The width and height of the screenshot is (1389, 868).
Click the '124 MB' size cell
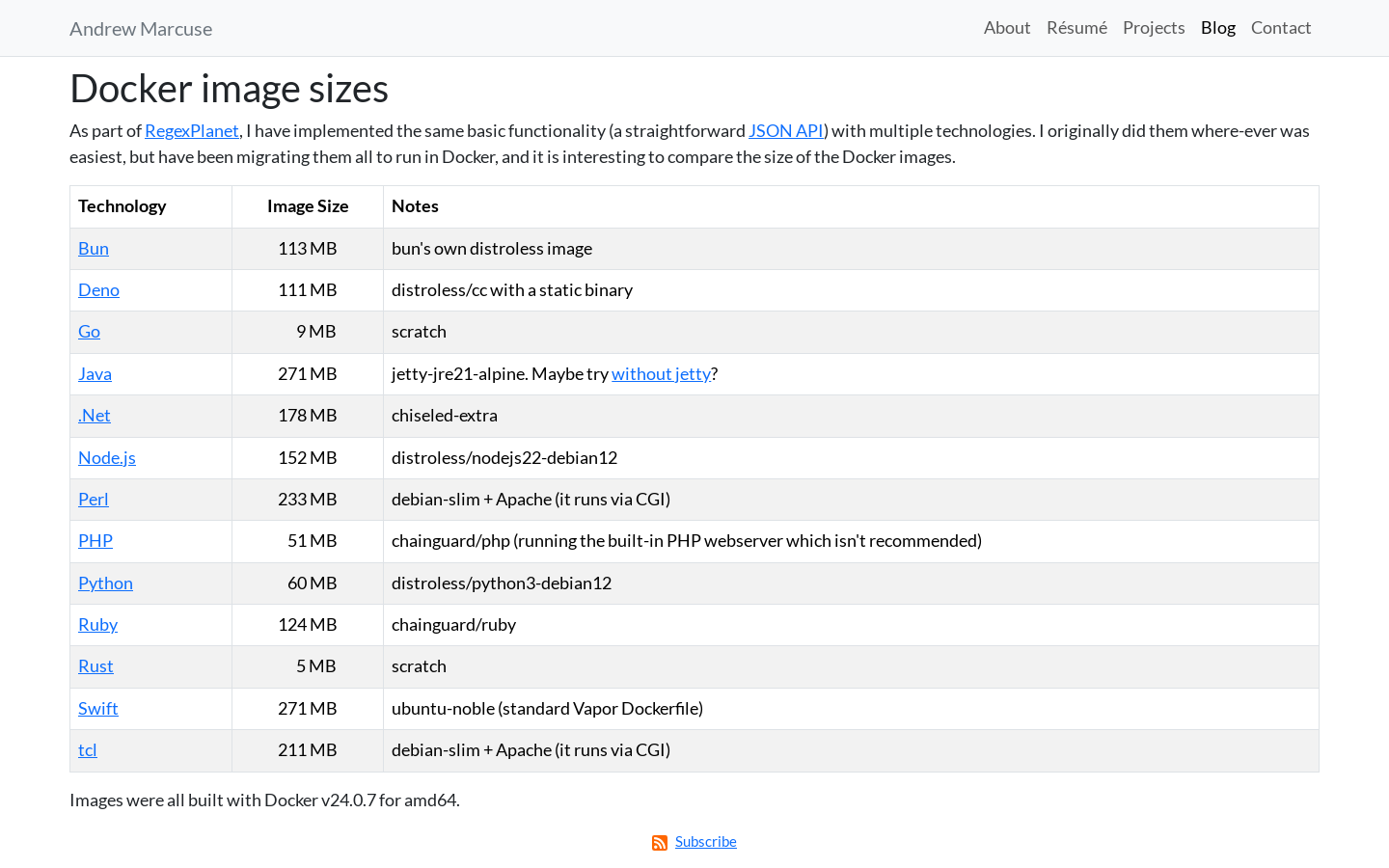click(308, 625)
